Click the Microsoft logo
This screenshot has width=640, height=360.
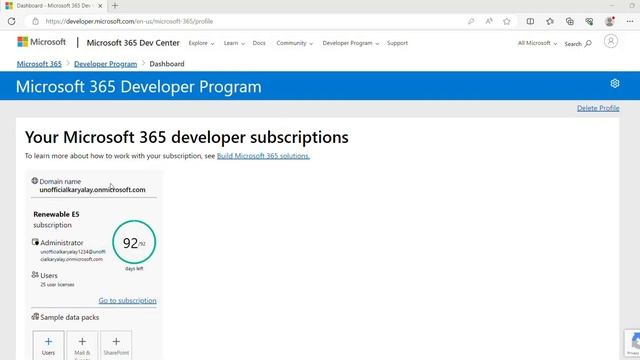point(41,42)
